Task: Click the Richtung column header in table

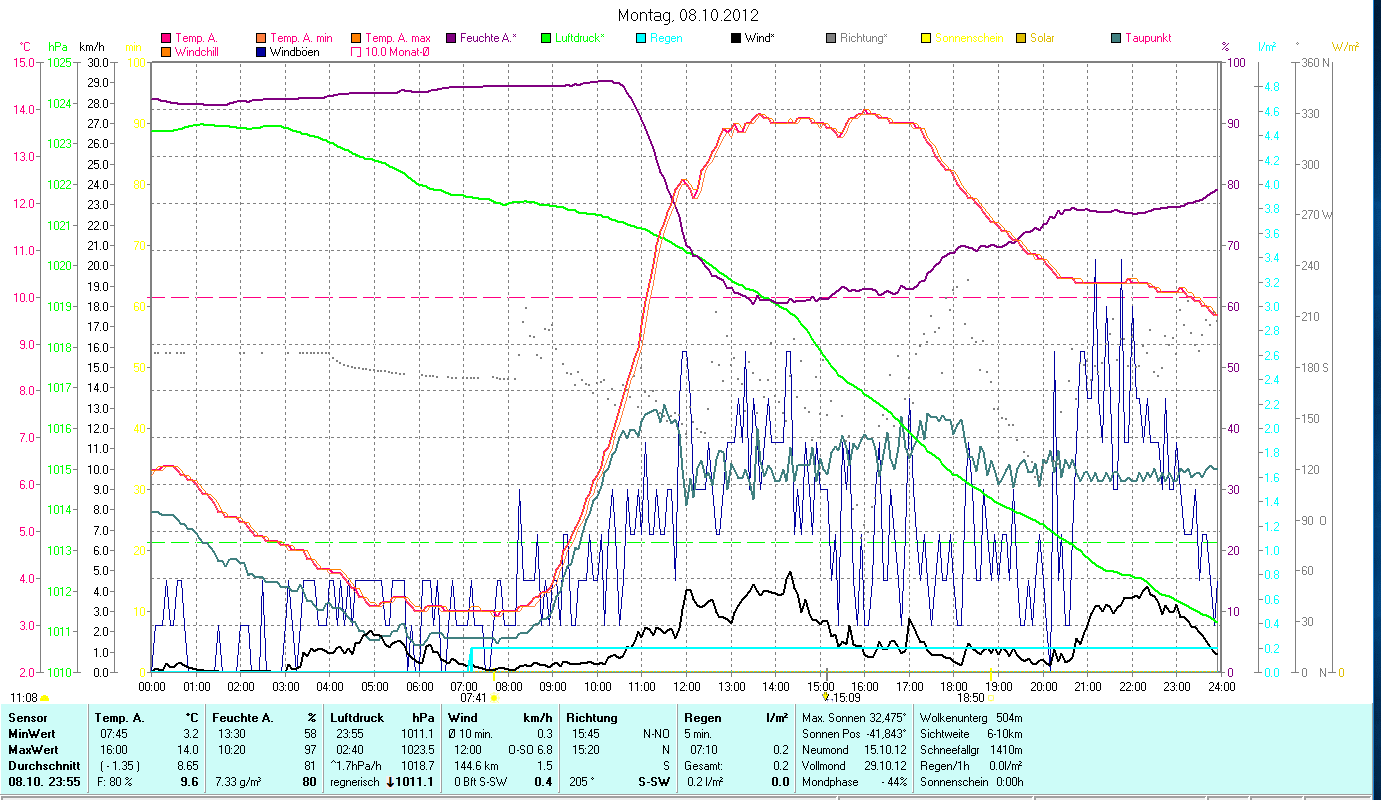Action: pyautogui.click(x=592, y=718)
